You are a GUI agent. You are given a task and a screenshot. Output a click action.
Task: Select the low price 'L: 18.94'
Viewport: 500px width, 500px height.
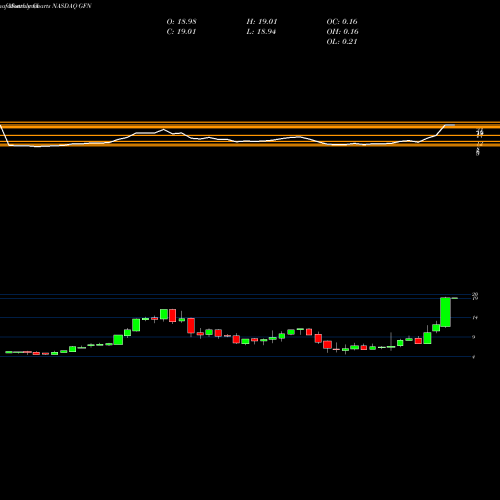(261, 32)
